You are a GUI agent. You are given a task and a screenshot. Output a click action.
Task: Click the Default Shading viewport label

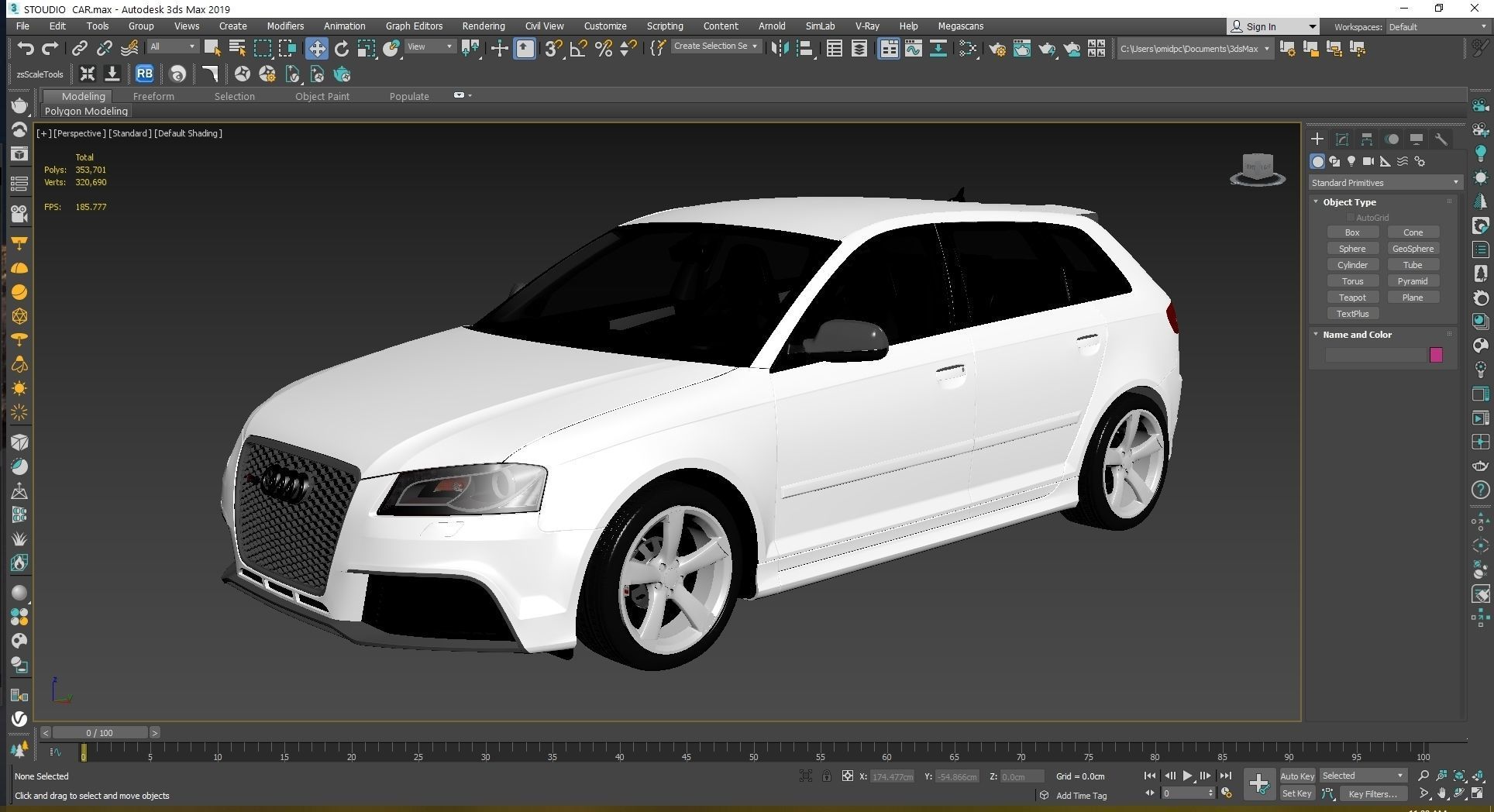click(x=188, y=133)
